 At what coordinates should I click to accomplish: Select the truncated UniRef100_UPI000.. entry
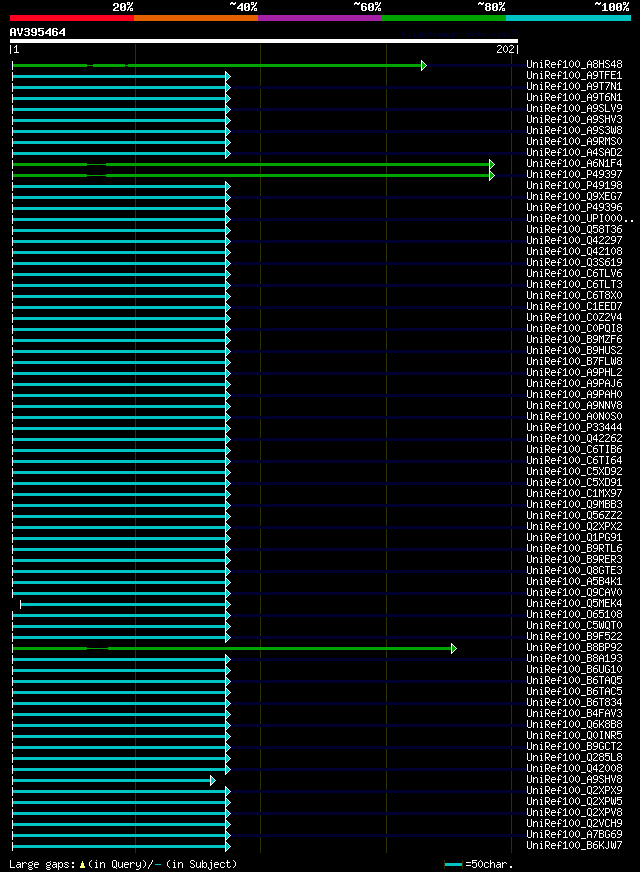[x=580, y=219]
